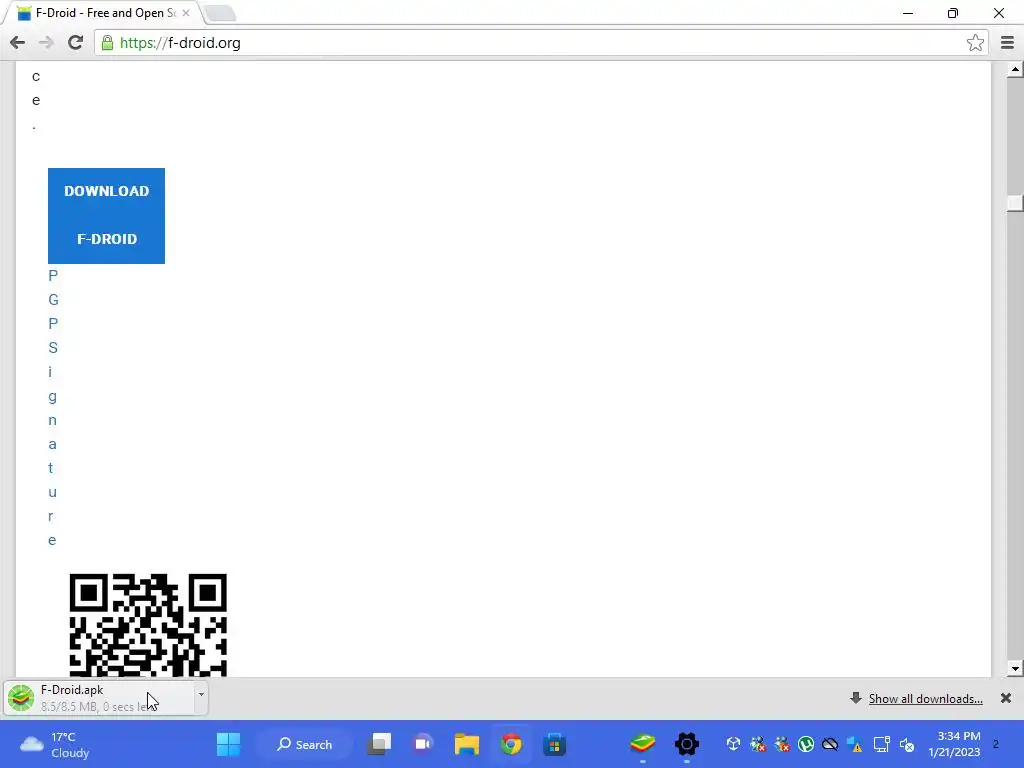Click the taskbar Search box
Screen dimensions: 1024x768
(x=305, y=744)
